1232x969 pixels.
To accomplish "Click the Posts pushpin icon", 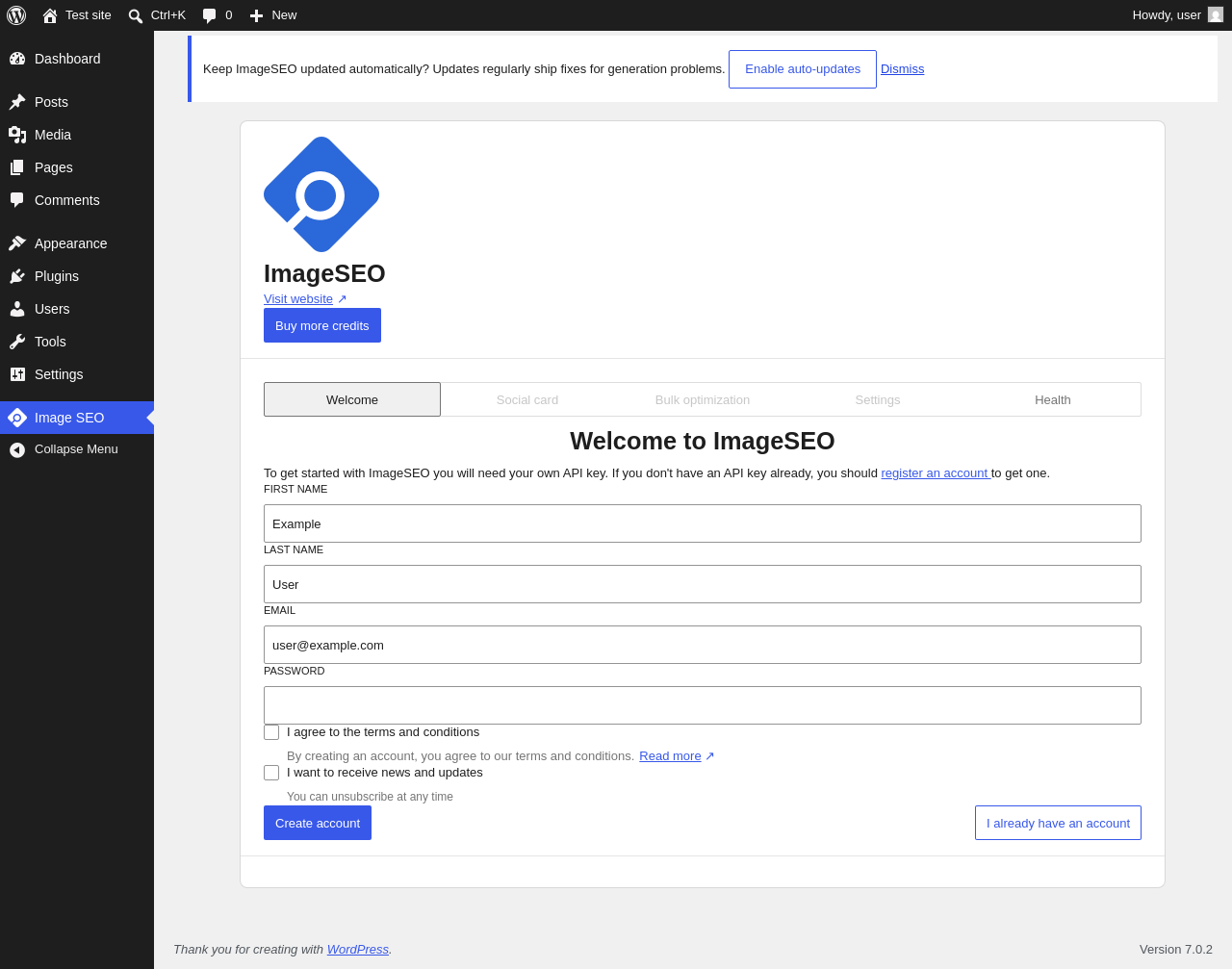I will 17,102.
